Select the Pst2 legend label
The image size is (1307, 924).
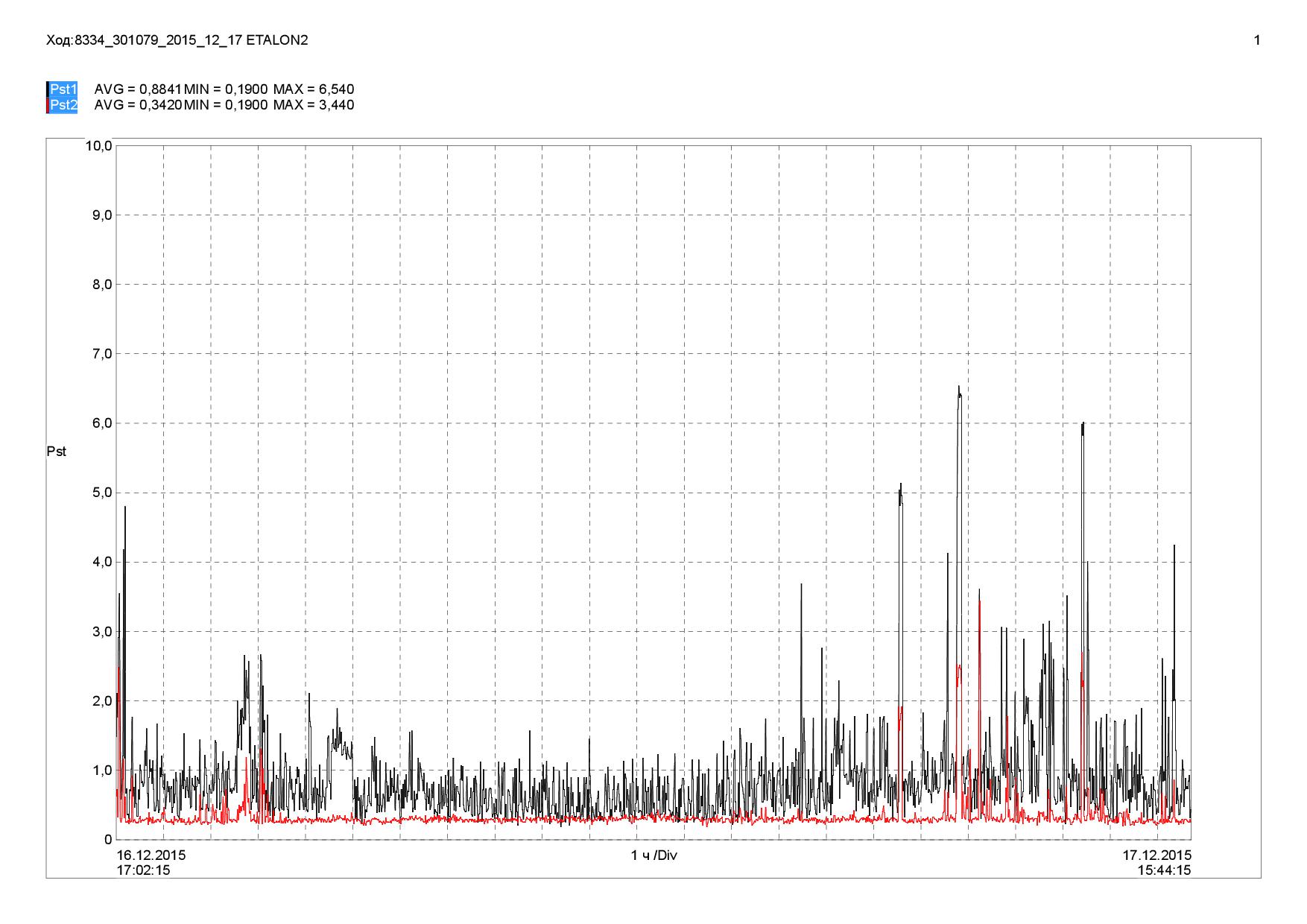tap(64, 105)
